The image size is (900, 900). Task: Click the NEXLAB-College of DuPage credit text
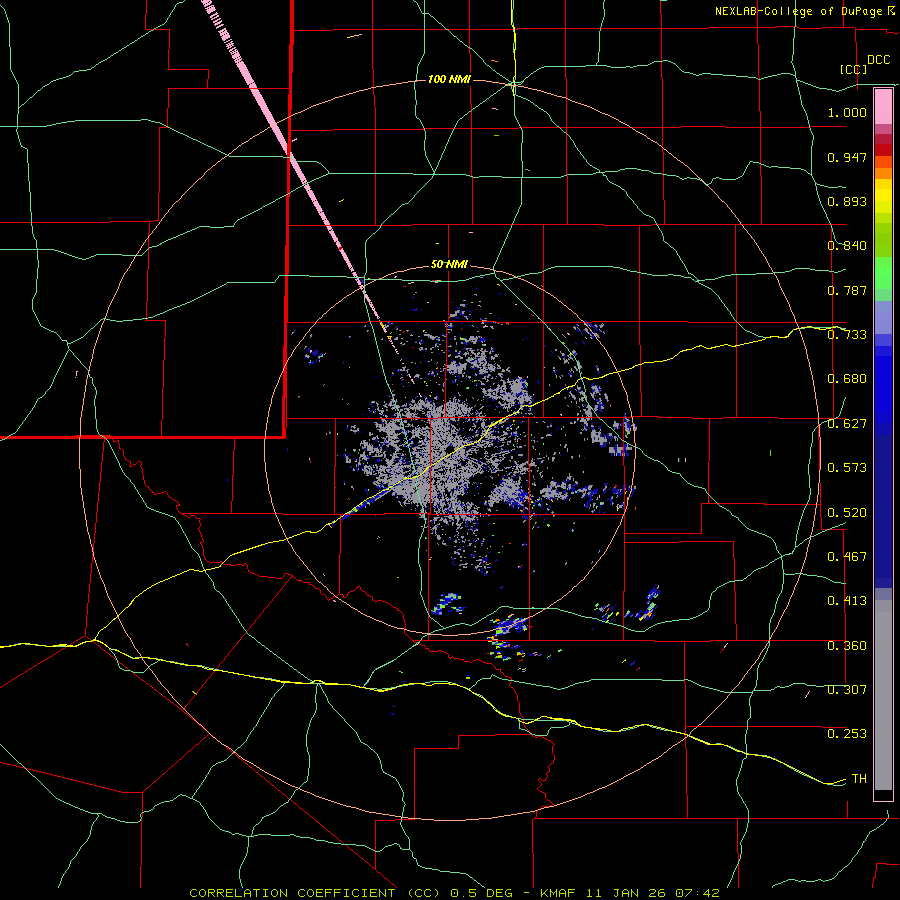[800, 11]
